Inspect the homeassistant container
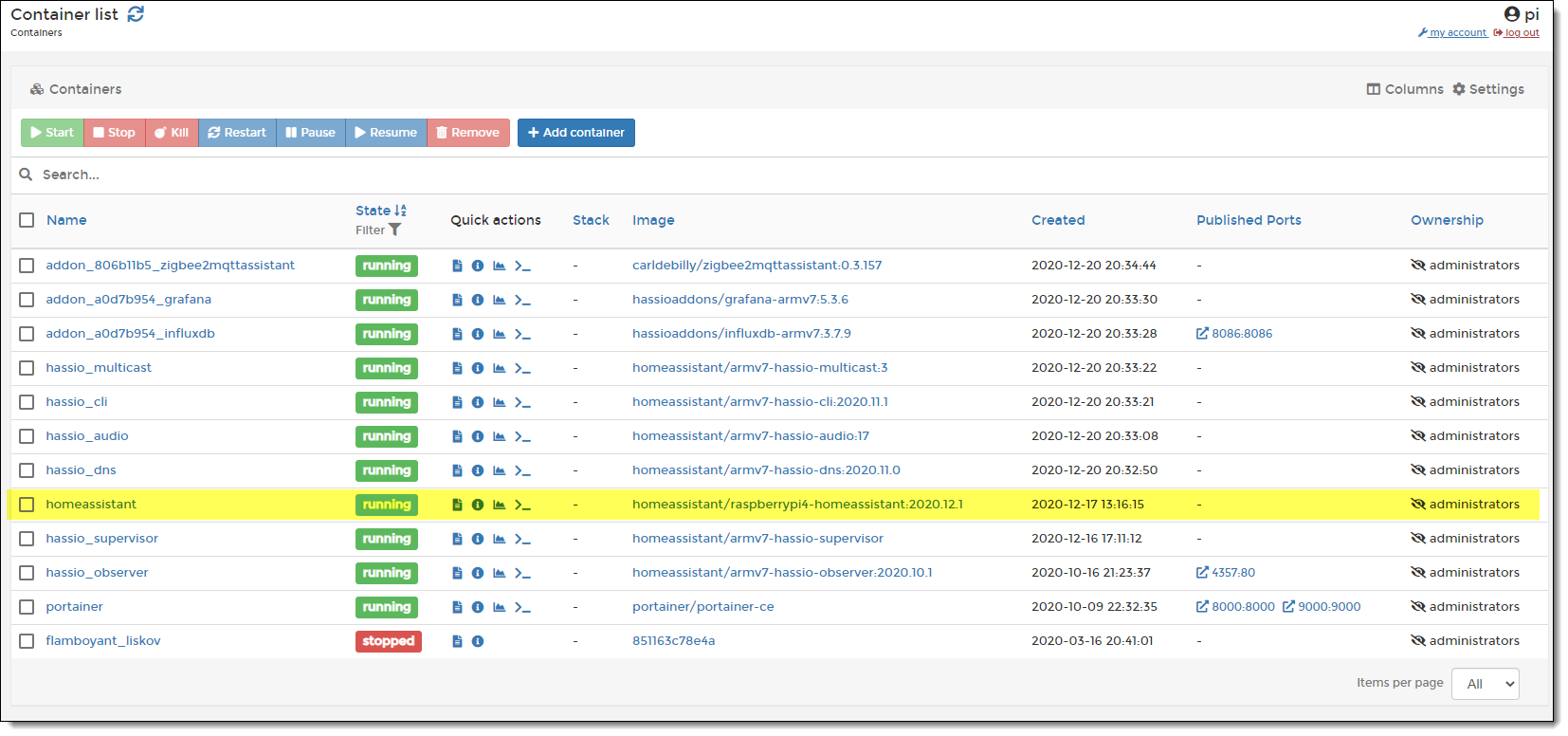1568x736 pixels. (x=478, y=505)
